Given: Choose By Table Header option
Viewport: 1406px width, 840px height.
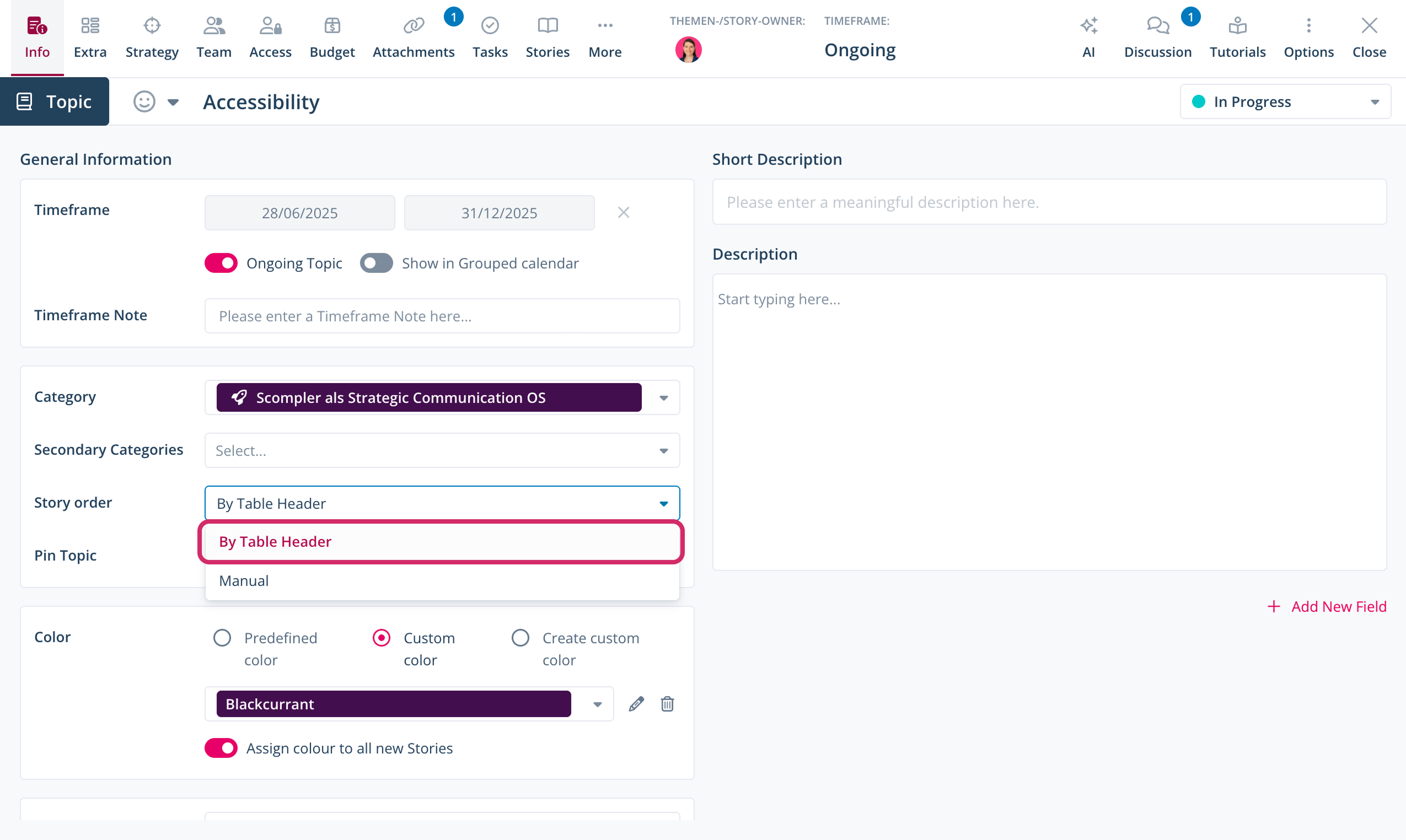Looking at the screenshot, I should click(x=442, y=542).
